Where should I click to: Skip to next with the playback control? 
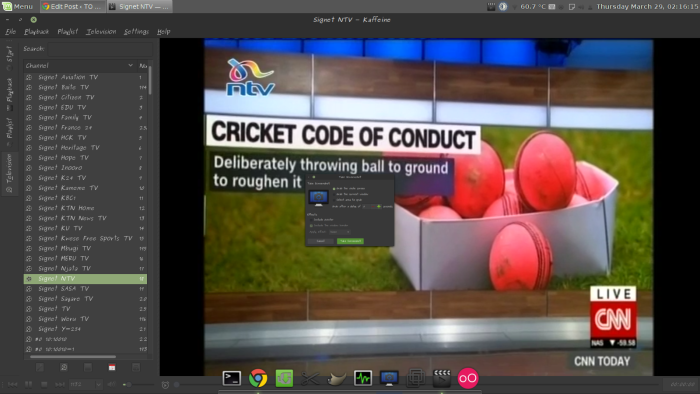[60, 384]
